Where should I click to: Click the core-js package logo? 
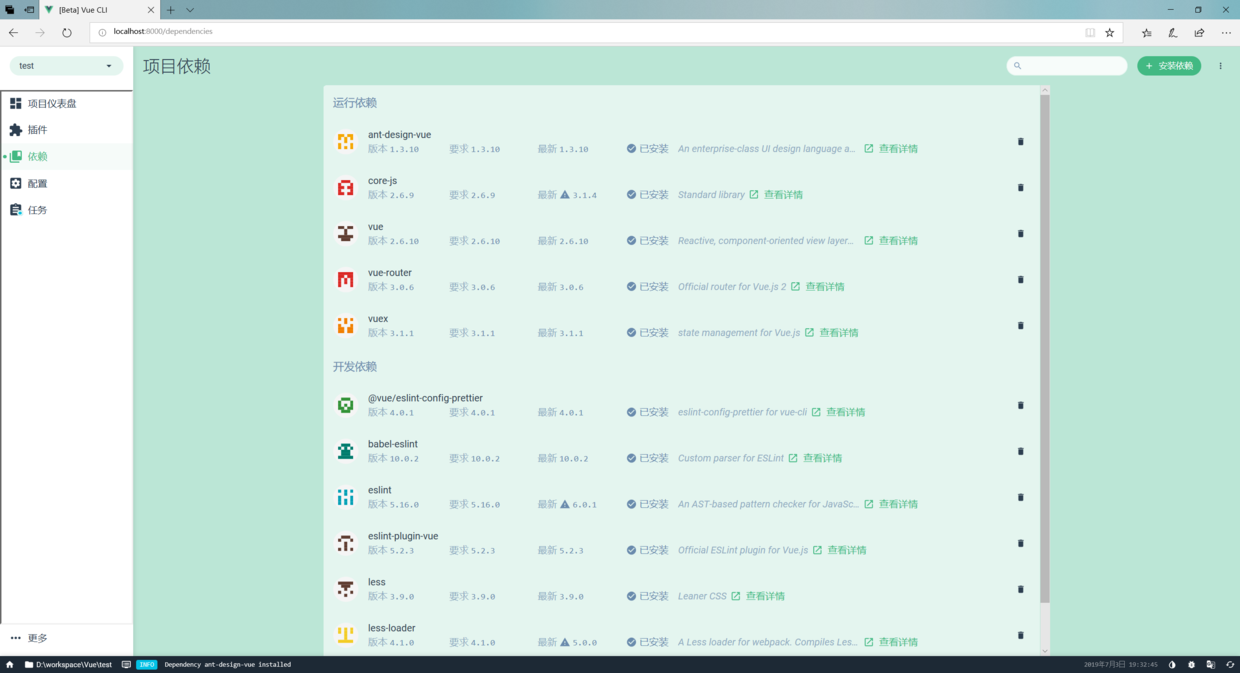[345, 188]
